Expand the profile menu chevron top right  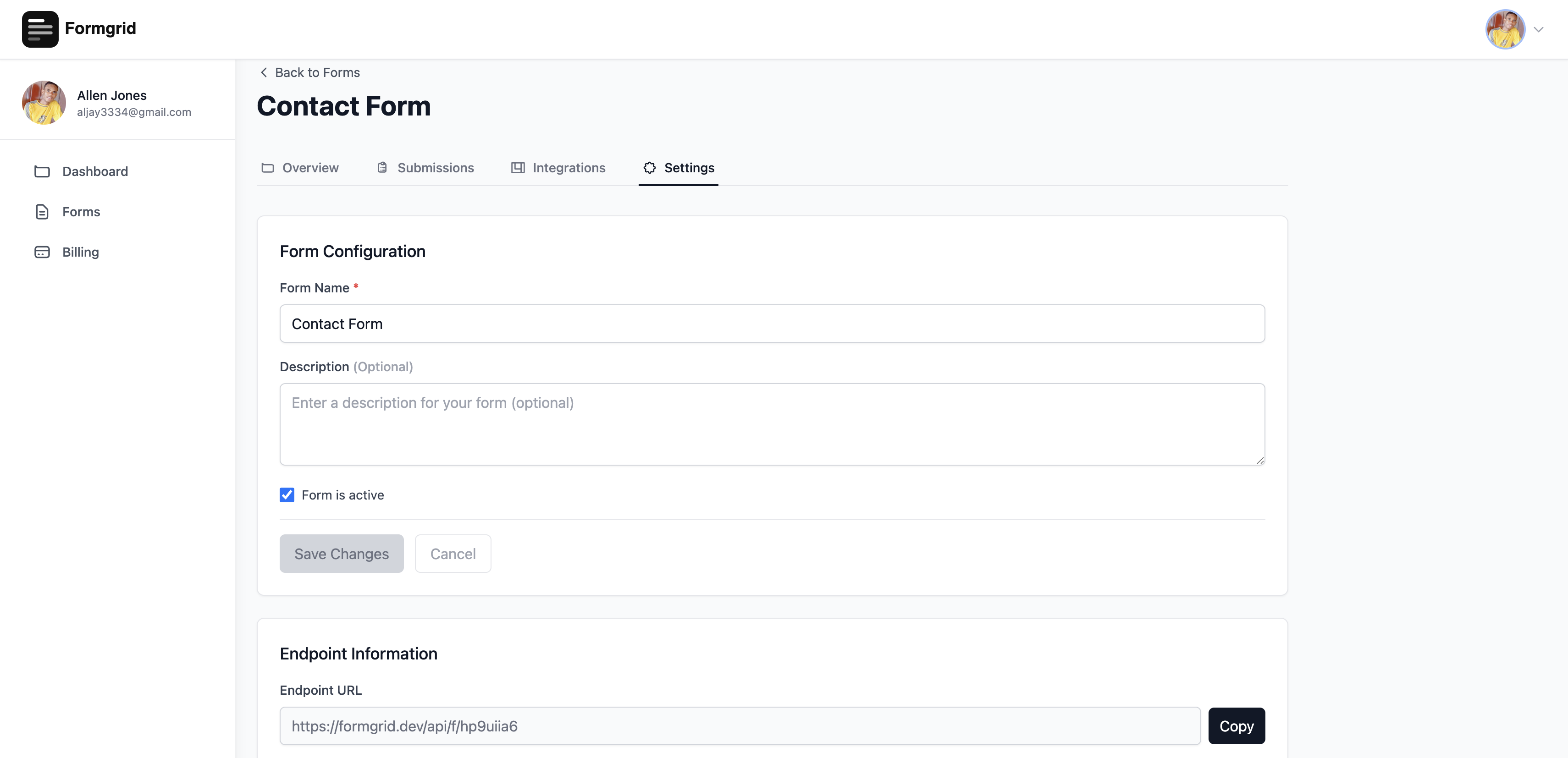click(x=1538, y=29)
